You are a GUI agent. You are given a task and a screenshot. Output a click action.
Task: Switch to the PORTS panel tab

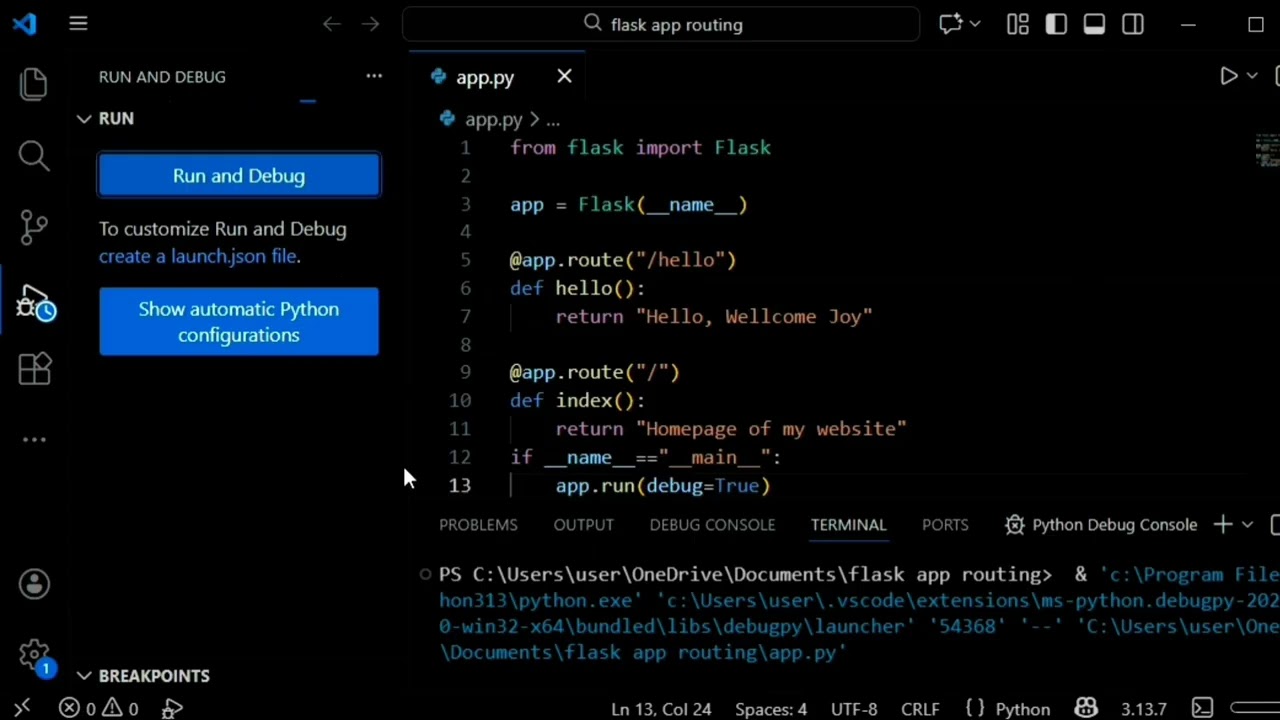pos(945,524)
